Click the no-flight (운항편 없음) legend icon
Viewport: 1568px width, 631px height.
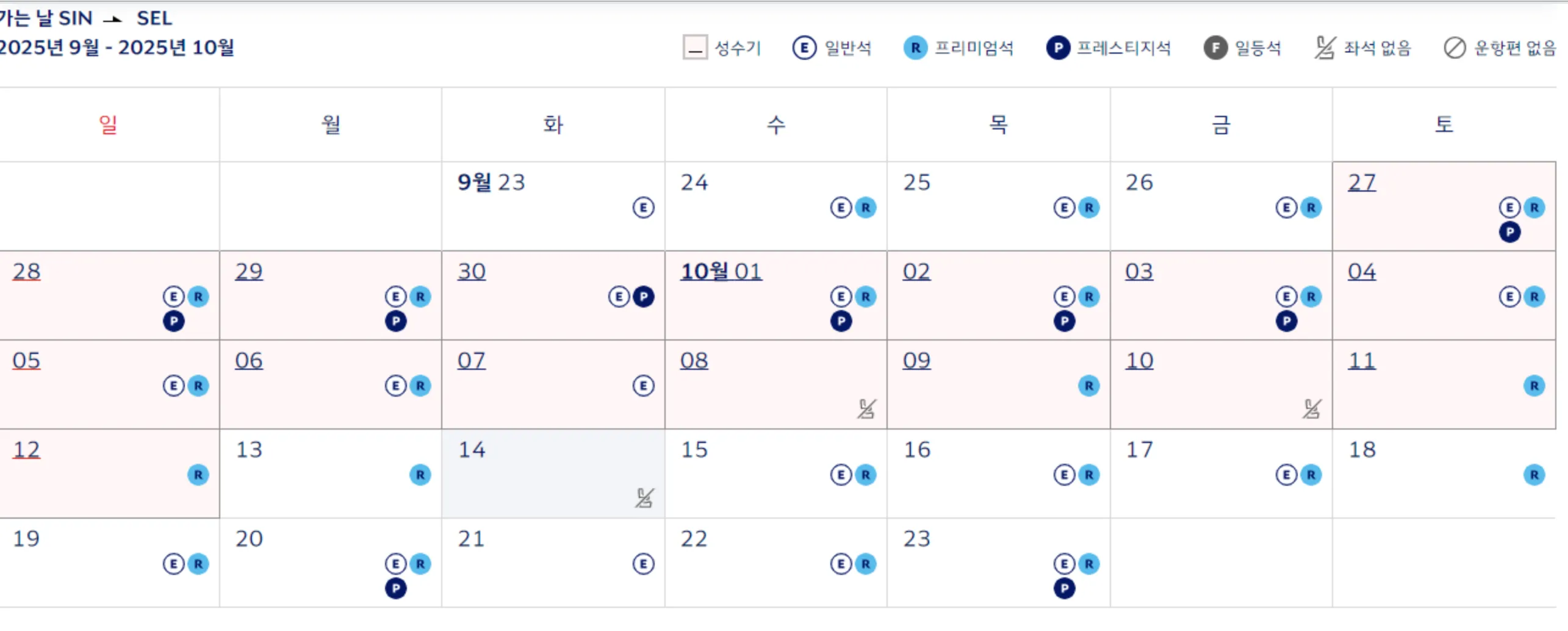click(1455, 48)
